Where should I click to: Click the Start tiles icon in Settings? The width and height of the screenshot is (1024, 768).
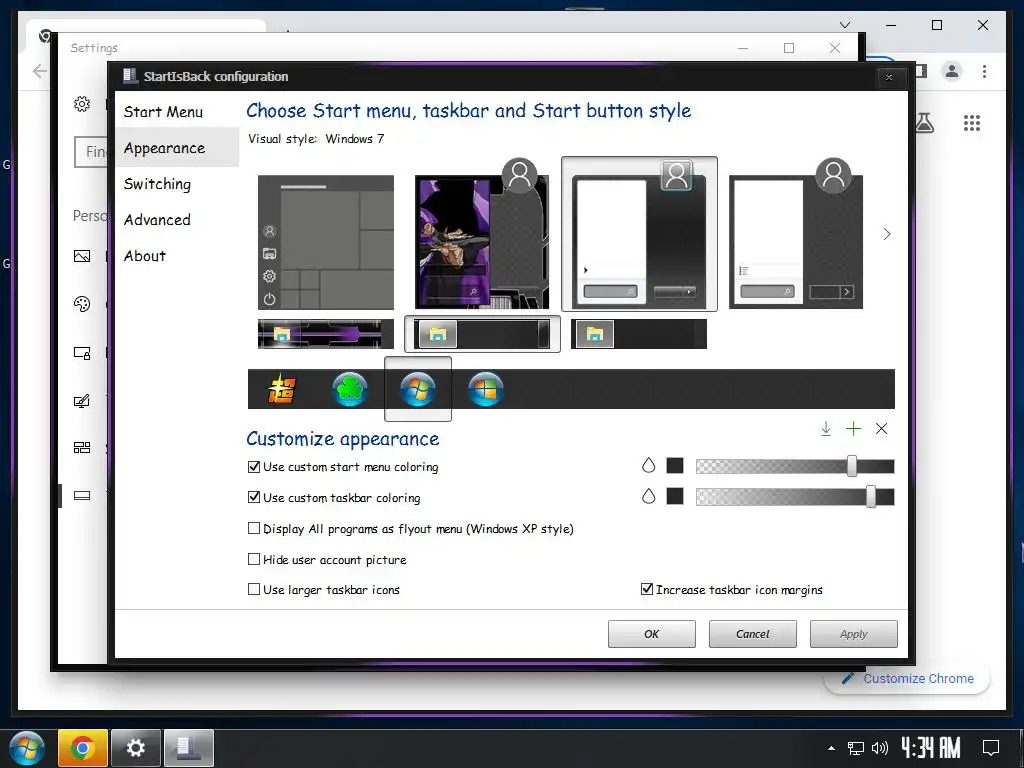[x=82, y=447]
